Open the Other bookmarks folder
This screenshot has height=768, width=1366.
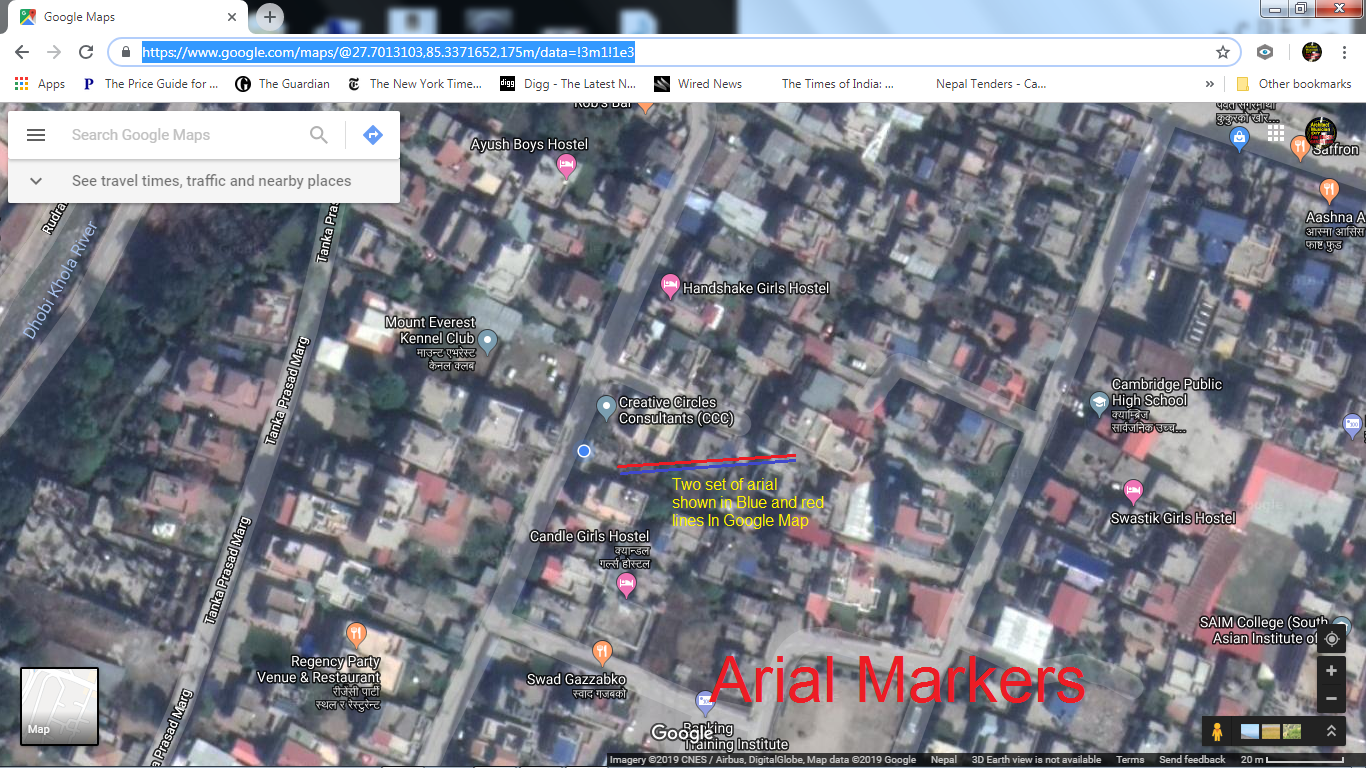point(1294,84)
